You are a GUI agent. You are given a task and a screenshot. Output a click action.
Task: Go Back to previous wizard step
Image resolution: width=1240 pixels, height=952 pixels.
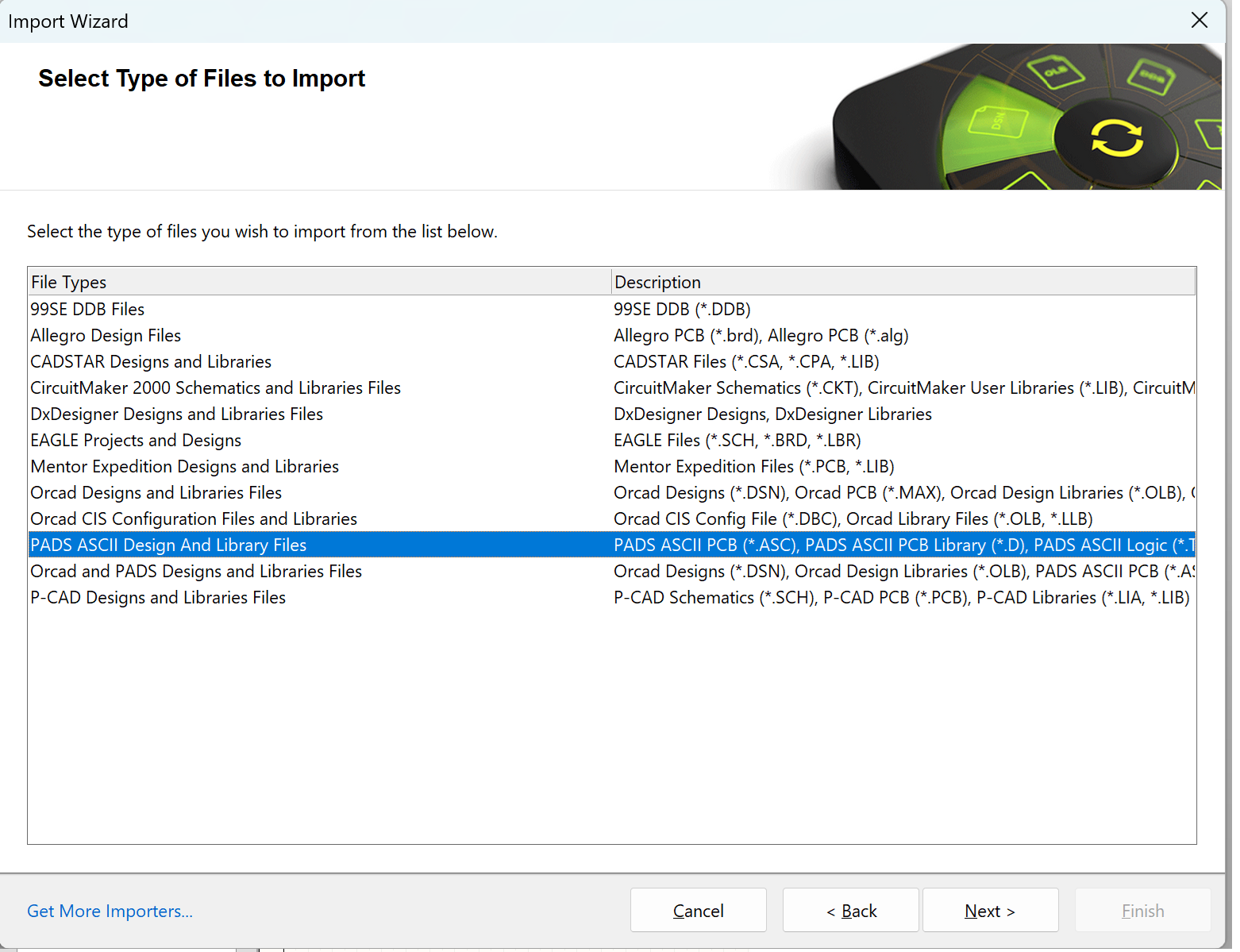(850, 911)
